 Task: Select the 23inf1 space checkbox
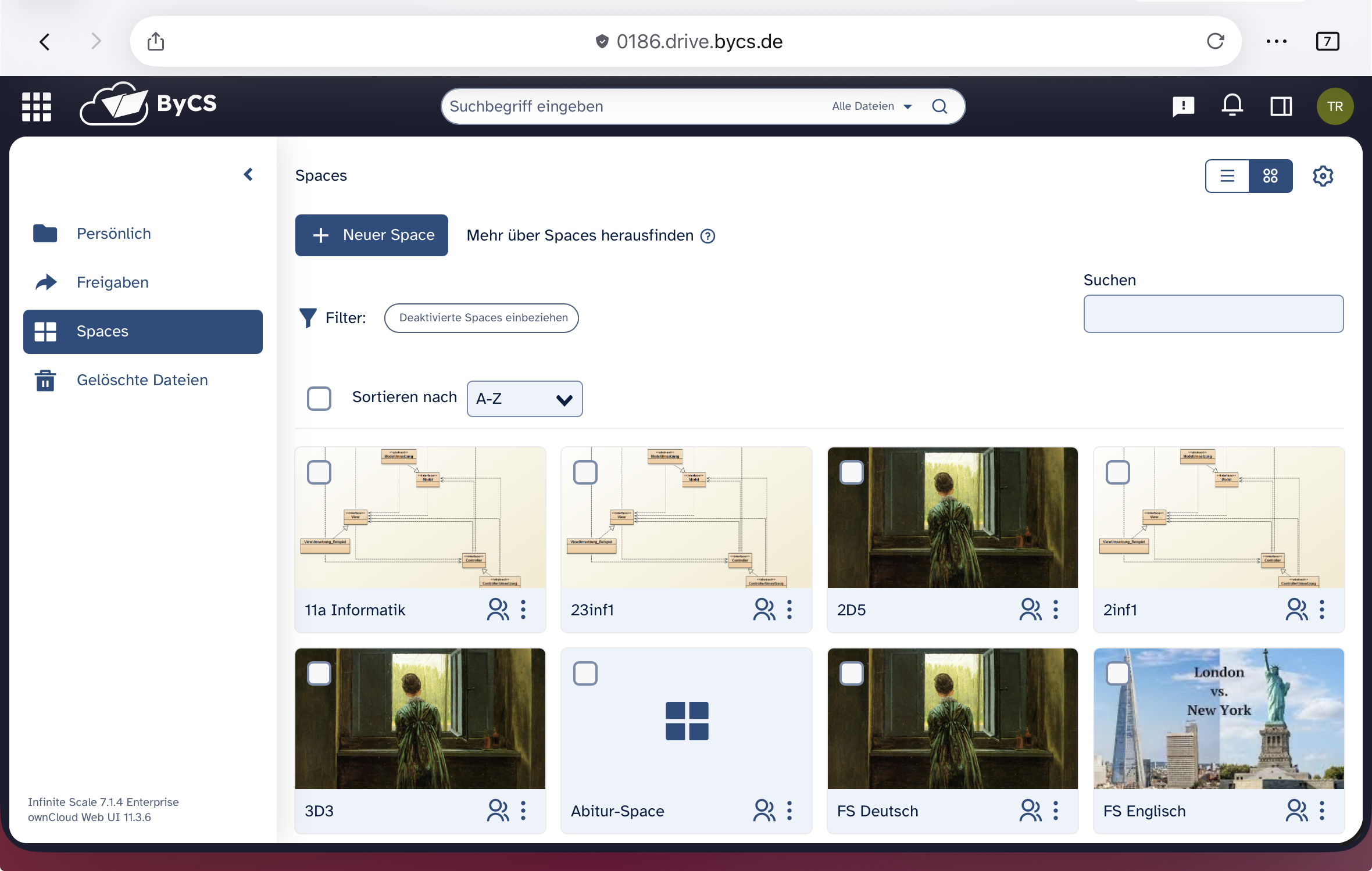[x=585, y=472]
